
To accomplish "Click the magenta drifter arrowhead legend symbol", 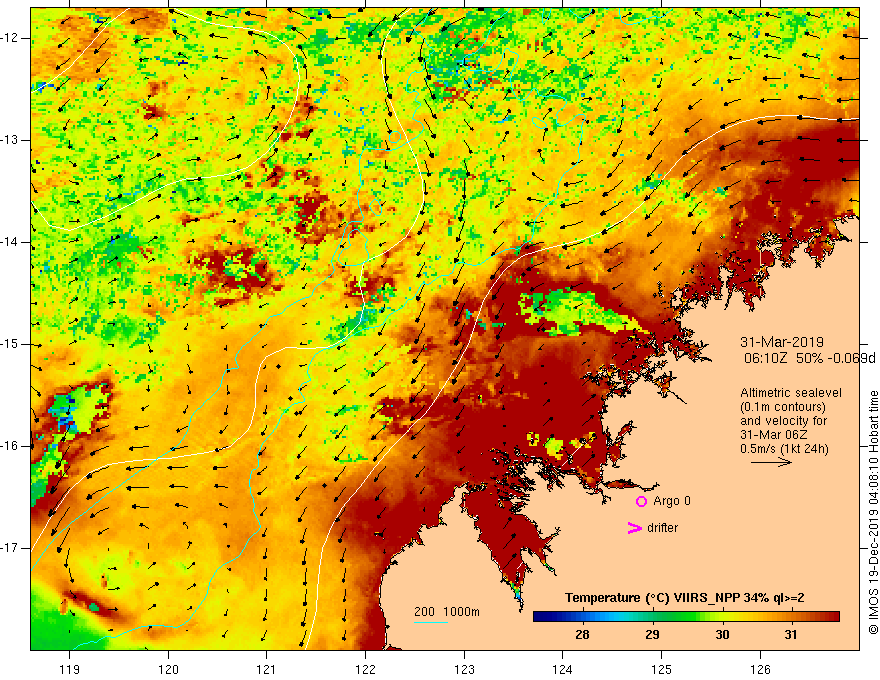I will pos(635,528).
